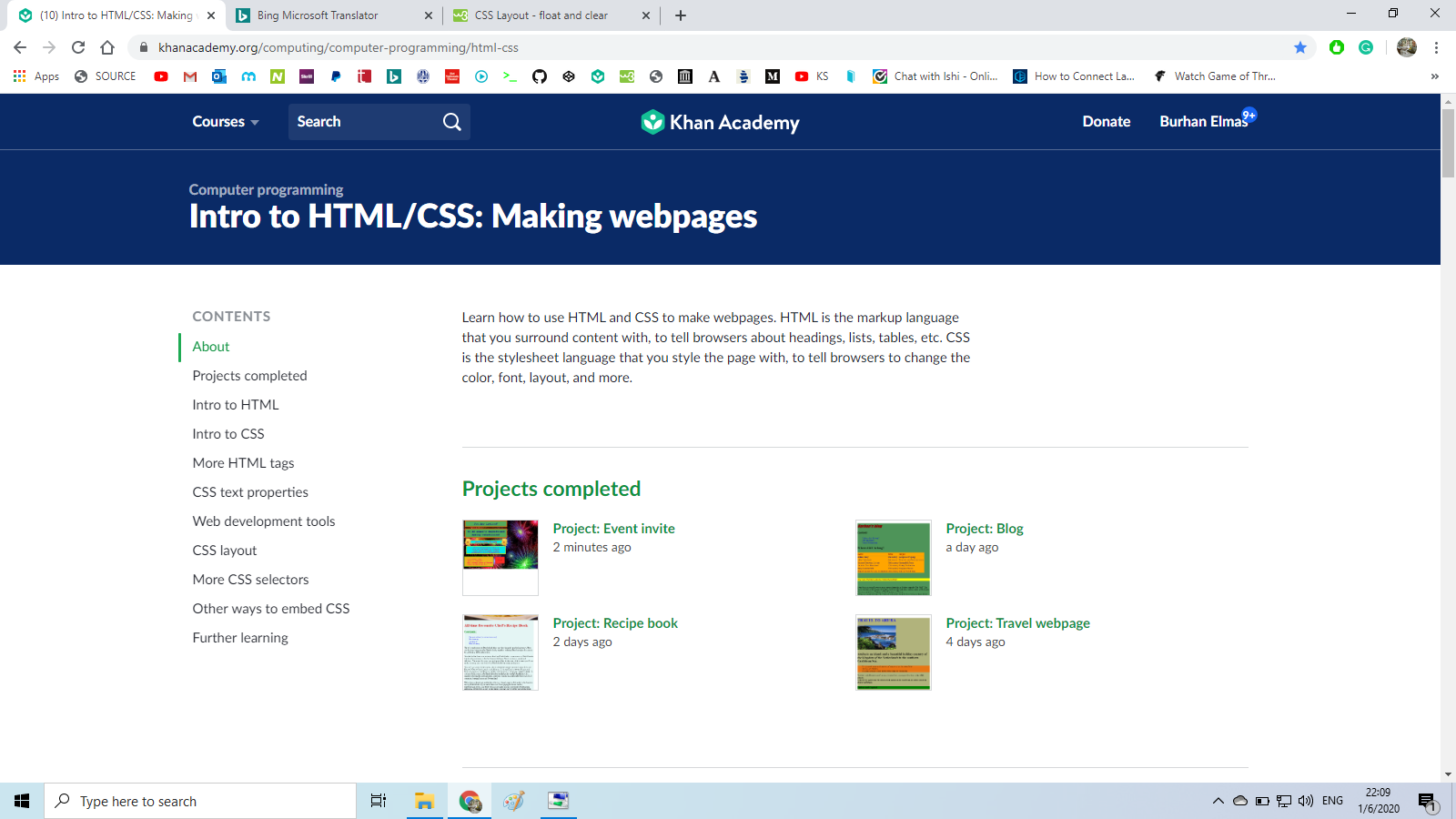Open the first YouTube bookmark icon
The height and width of the screenshot is (819, 1456).
tap(161, 76)
